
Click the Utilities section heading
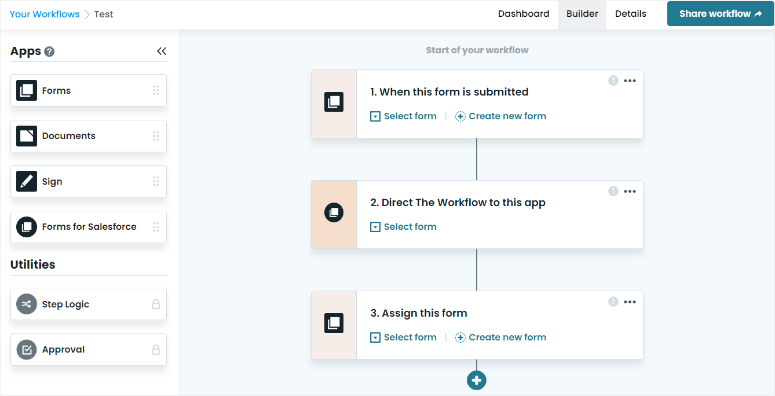33,264
